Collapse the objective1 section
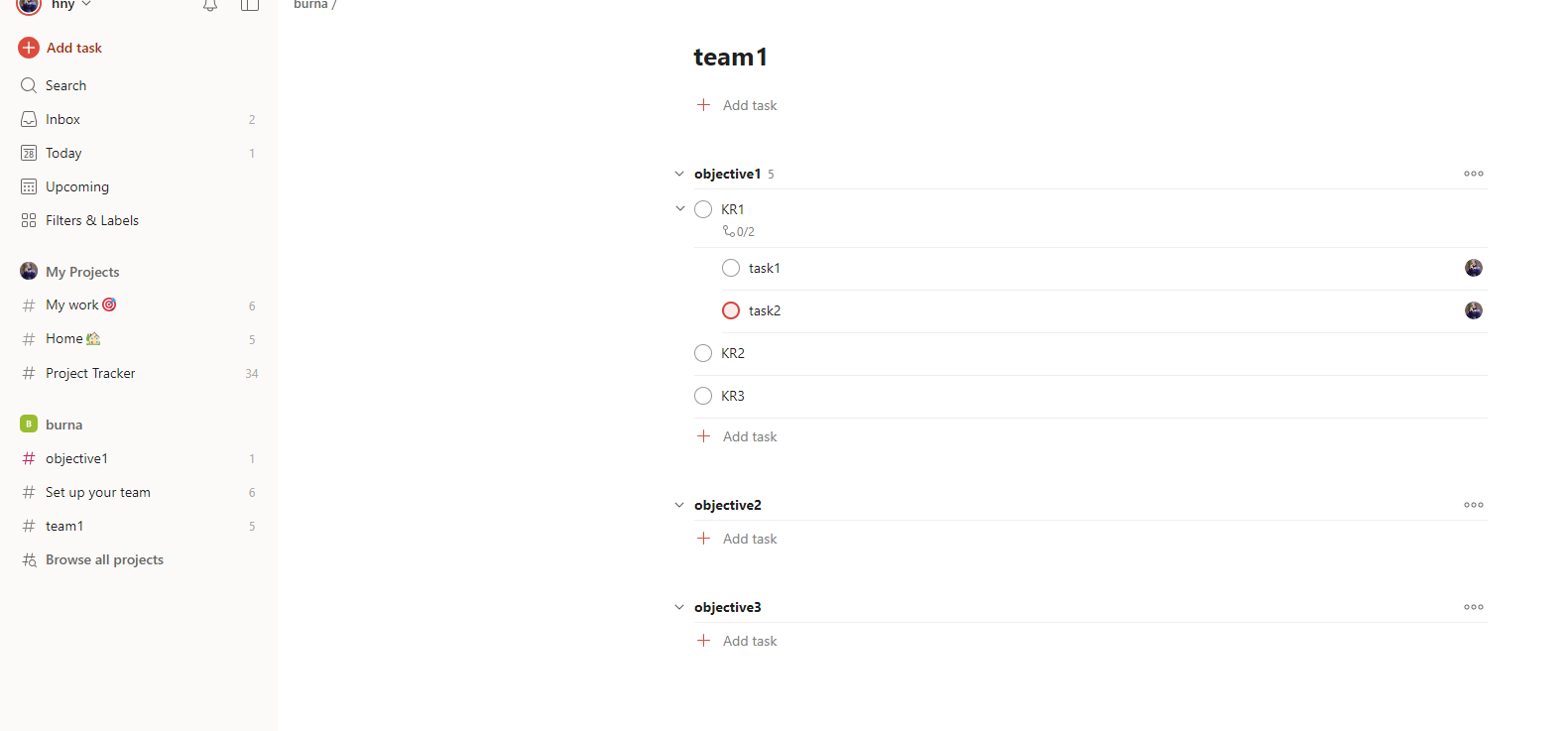Image resolution: width=1568 pixels, height=731 pixels. click(679, 174)
